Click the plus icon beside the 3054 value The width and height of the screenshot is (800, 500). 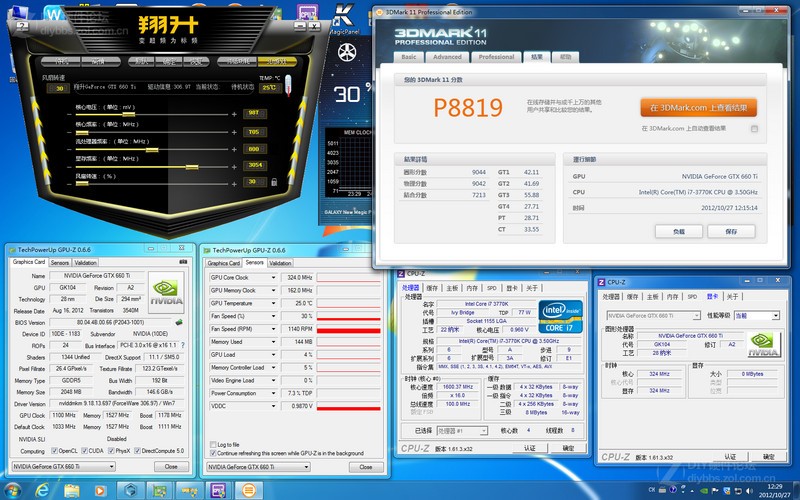click(x=234, y=167)
